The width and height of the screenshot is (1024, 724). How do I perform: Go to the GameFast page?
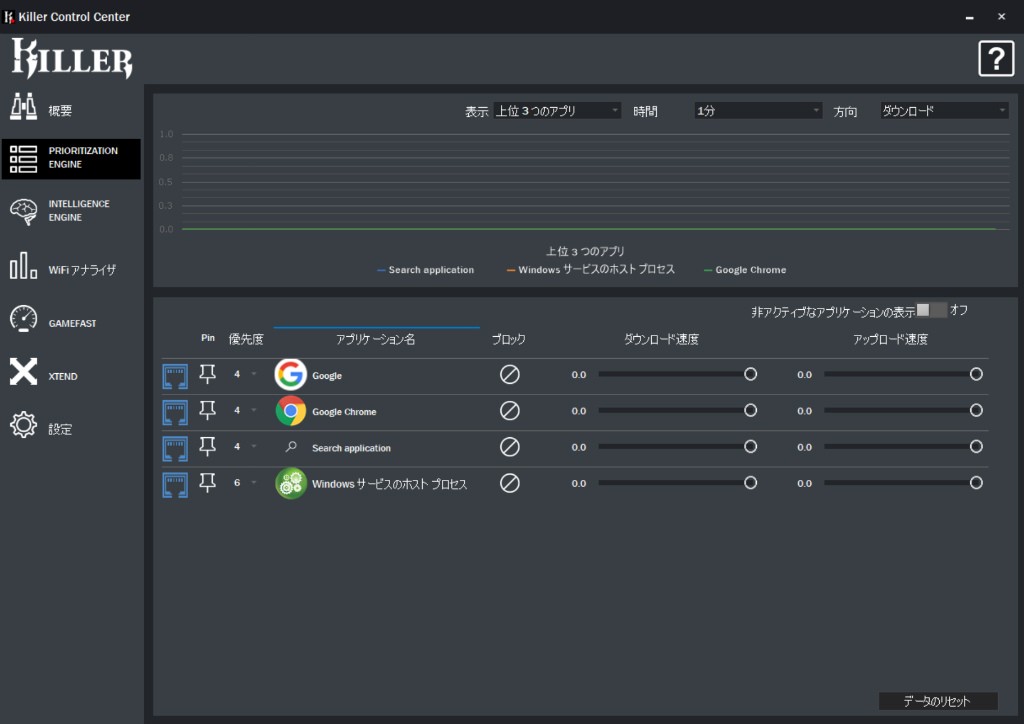pyautogui.click(x=70, y=323)
